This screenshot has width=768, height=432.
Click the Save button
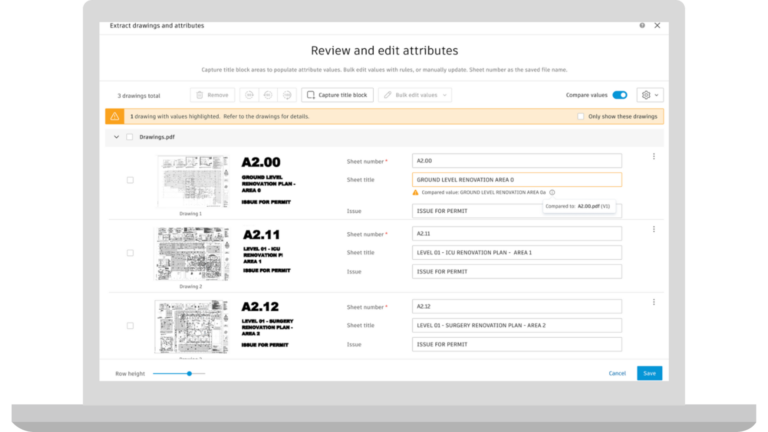tap(649, 373)
